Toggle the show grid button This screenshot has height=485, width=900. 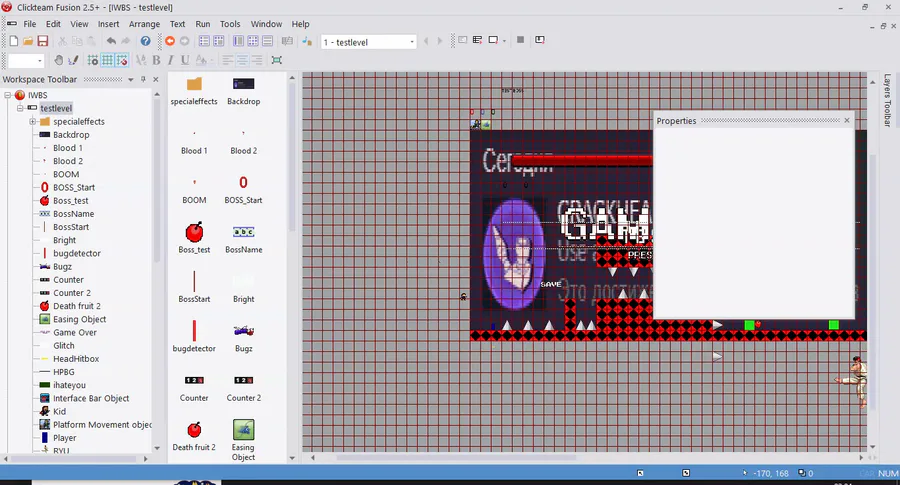click(x=107, y=60)
